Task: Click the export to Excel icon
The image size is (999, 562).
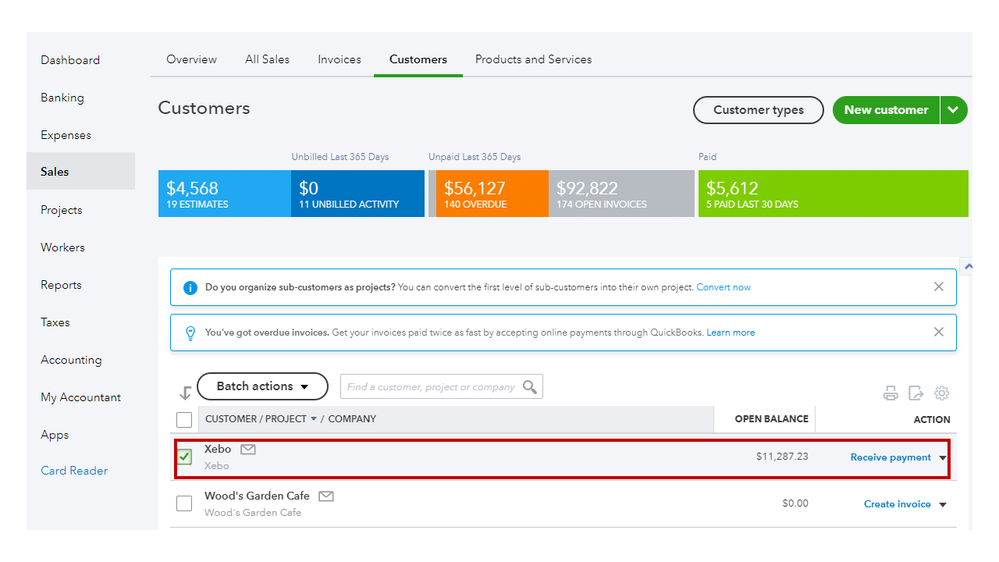Action: 915,394
